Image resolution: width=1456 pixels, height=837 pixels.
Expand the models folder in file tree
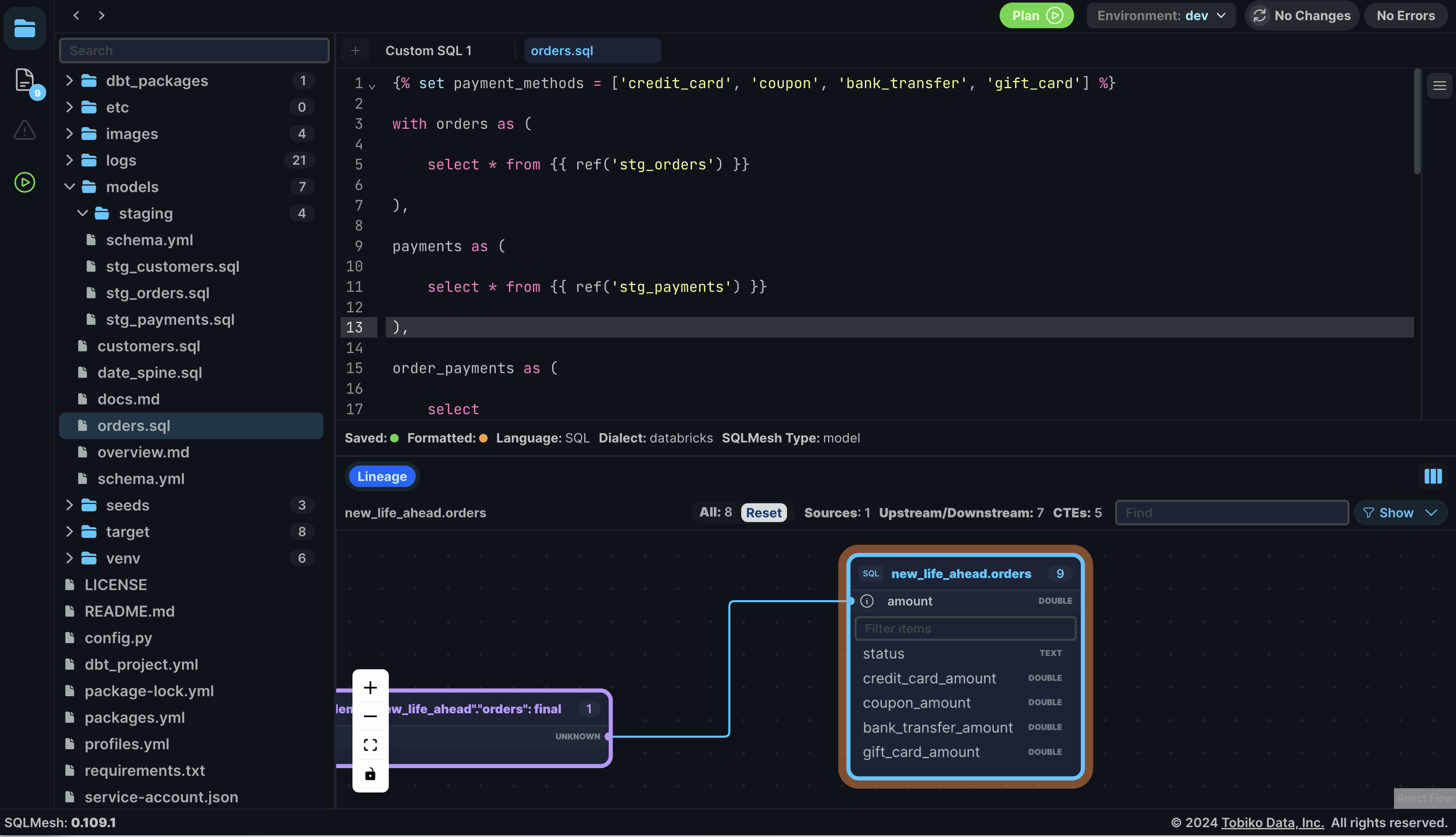click(68, 187)
